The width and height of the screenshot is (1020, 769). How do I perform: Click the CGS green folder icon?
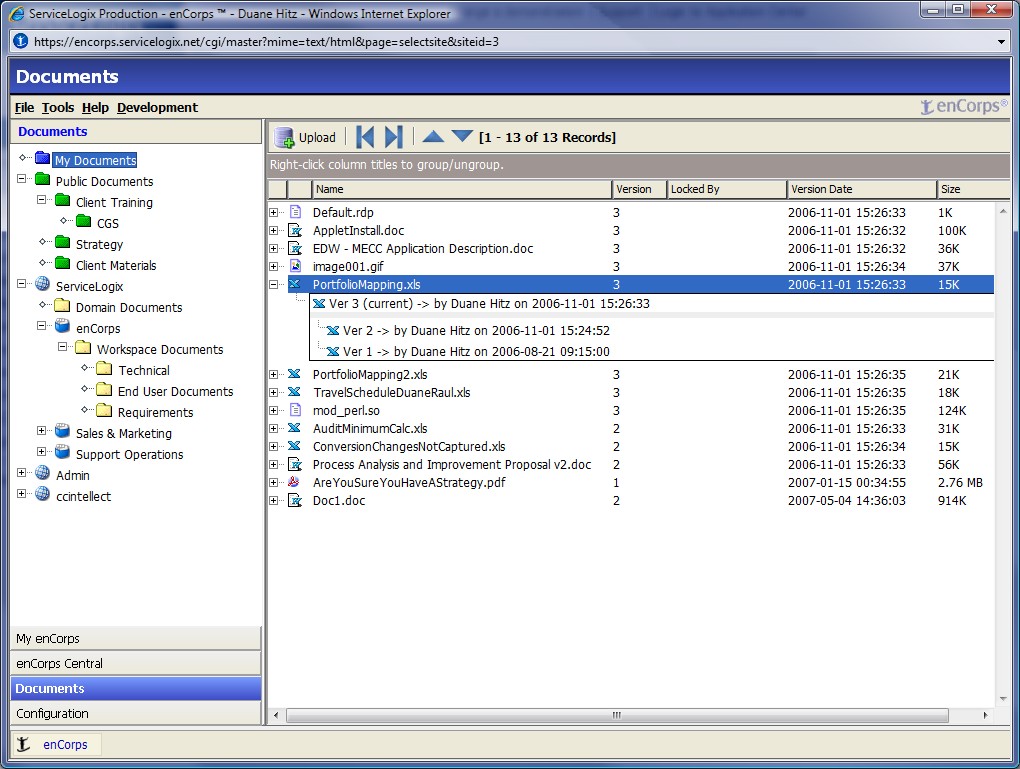point(83,221)
